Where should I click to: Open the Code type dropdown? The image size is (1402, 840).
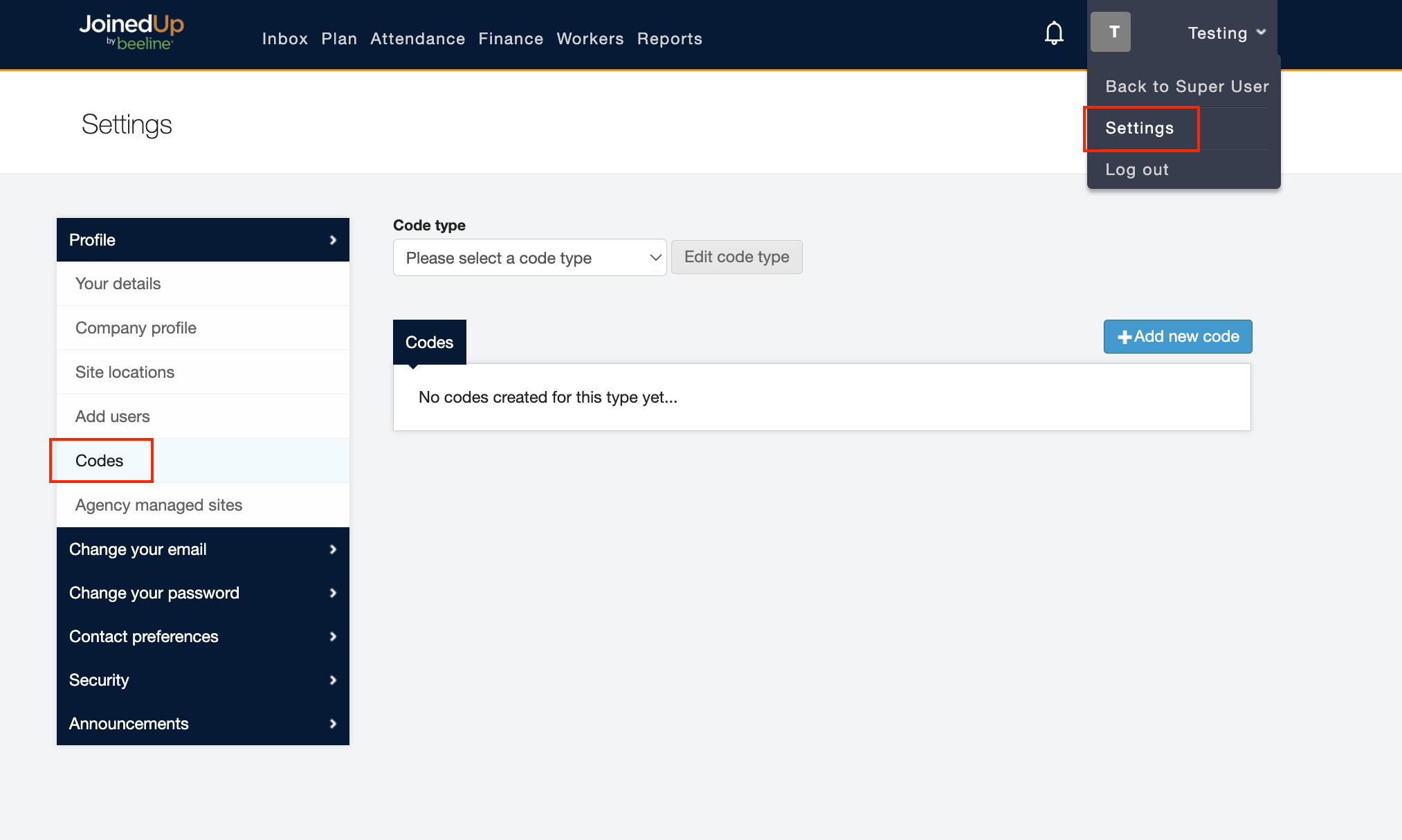(529, 258)
